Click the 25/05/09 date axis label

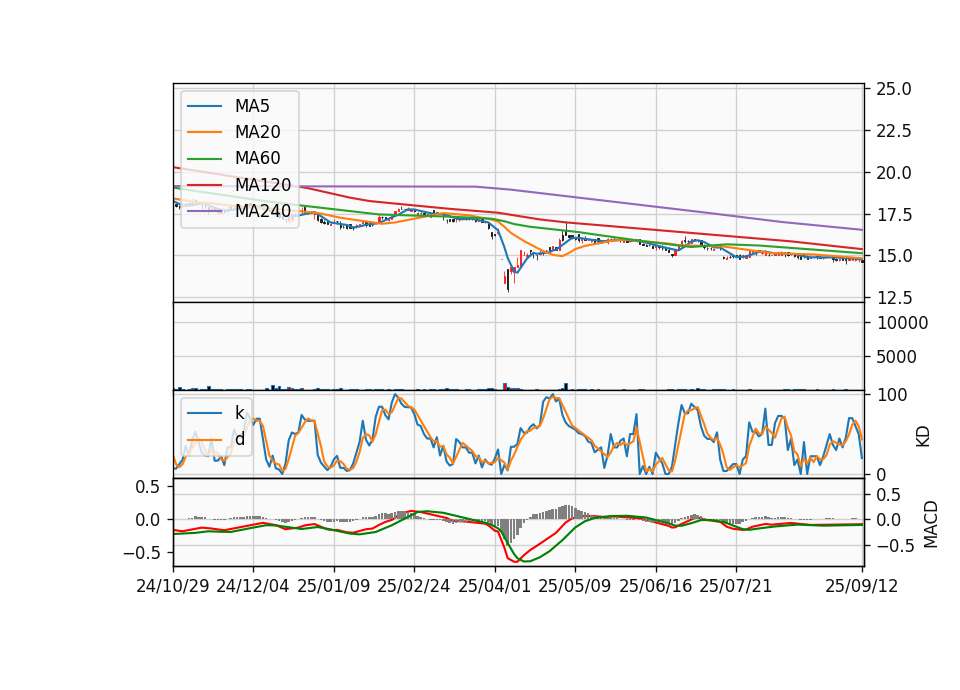point(575,586)
